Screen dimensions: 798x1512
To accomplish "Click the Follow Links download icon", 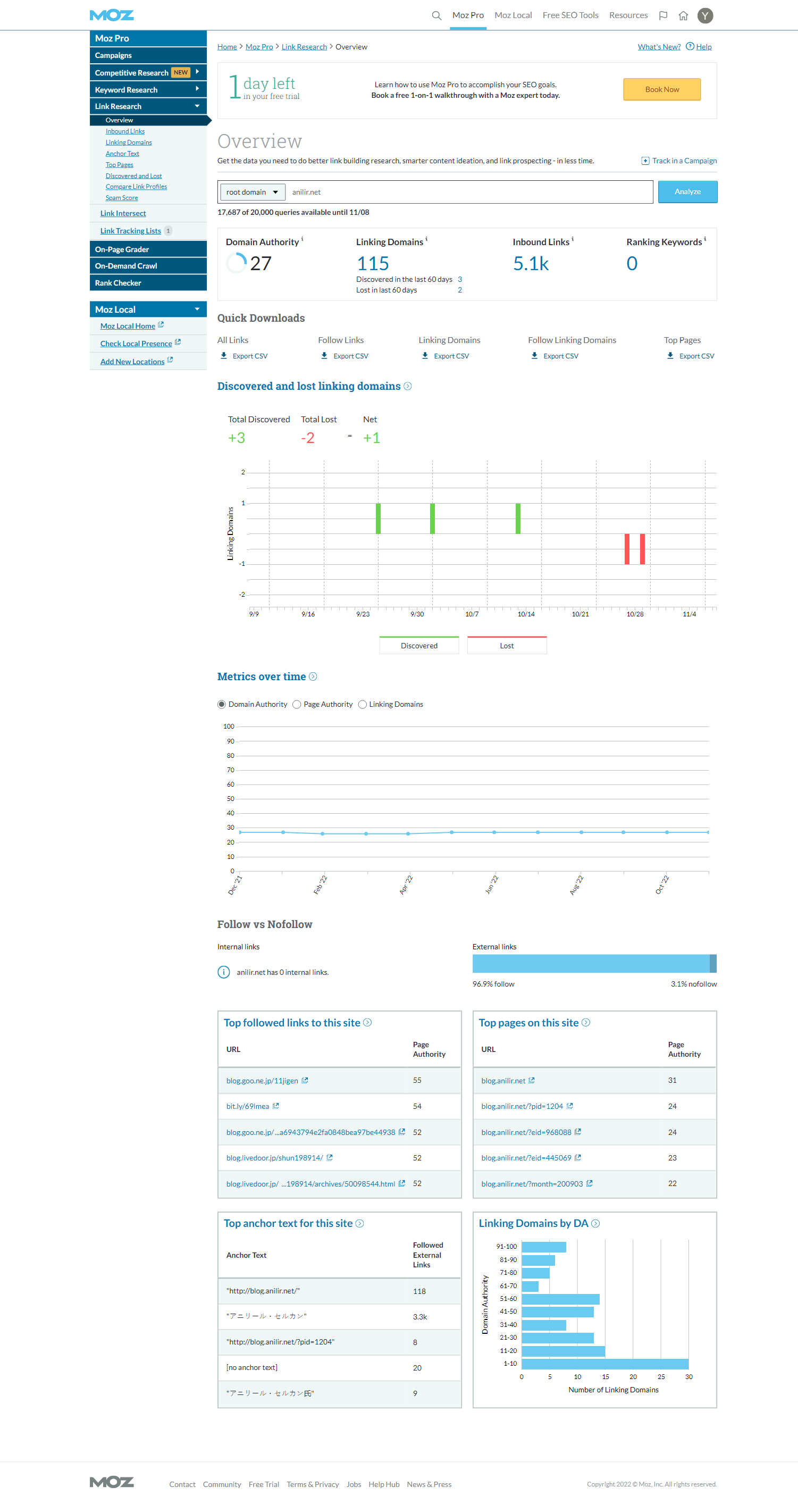I will coord(324,356).
